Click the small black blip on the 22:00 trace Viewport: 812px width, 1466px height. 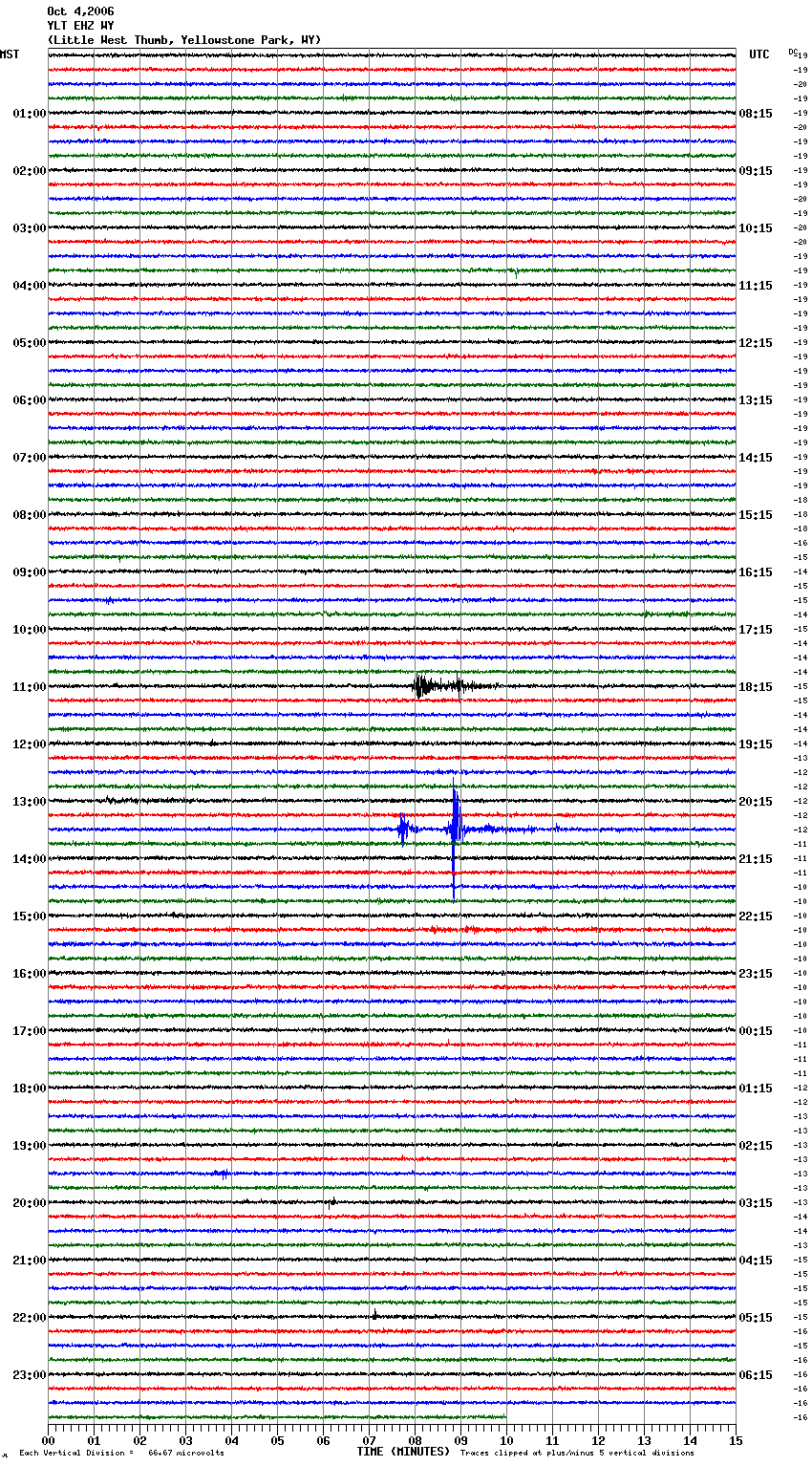pyautogui.click(x=374, y=1315)
